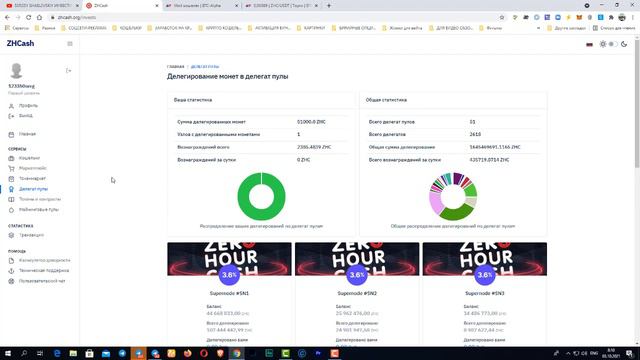This screenshot has width=640, height=360.
Task: Click the 3.6% badge on Supernode #SN1
Action: (229, 275)
